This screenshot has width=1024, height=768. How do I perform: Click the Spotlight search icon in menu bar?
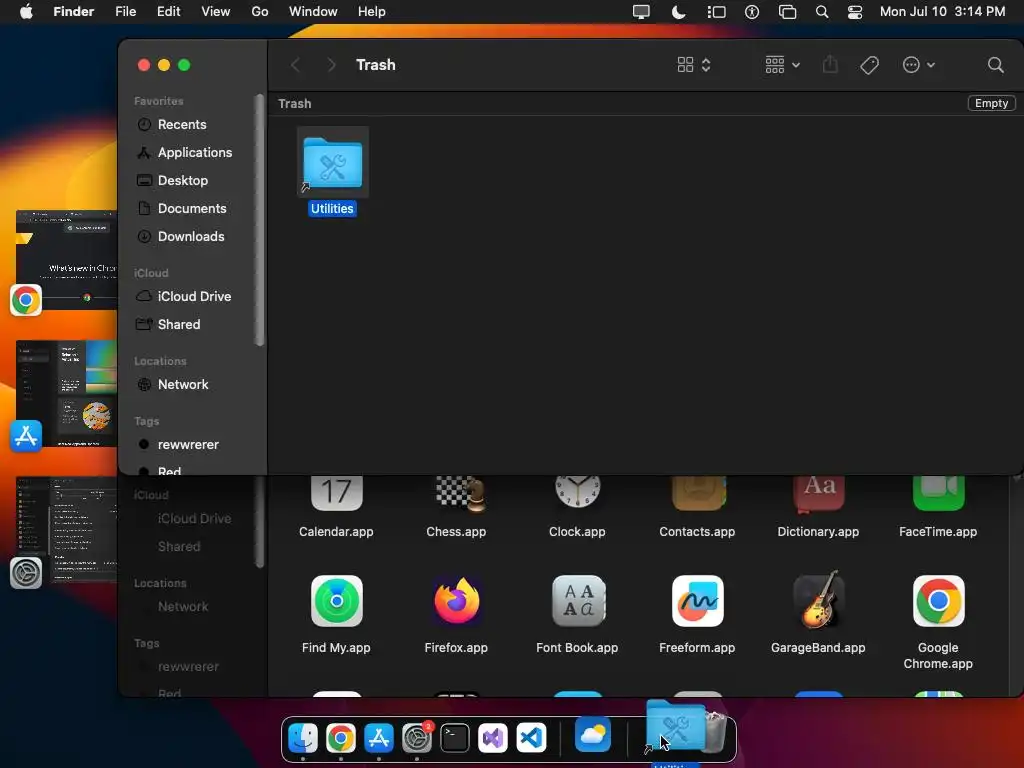(x=822, y=12)
